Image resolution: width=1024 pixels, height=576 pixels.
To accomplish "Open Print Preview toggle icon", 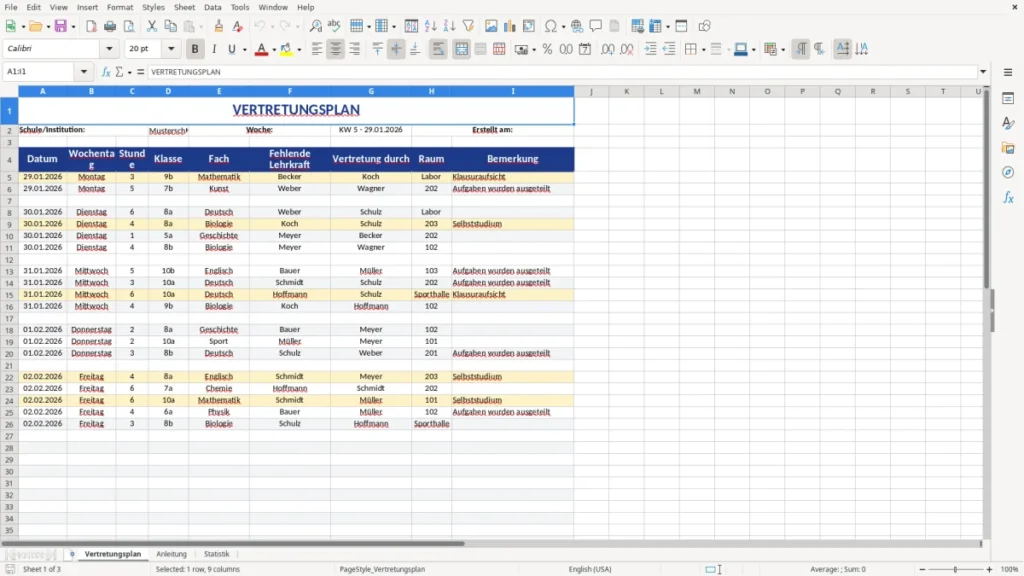I will pos(129,26).
